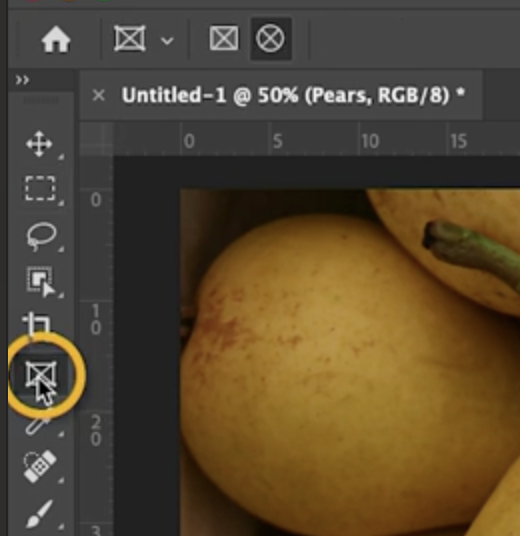Viewport: 520px width, 536px height.
Task: Select the Move tool
Action: point(40,144)
